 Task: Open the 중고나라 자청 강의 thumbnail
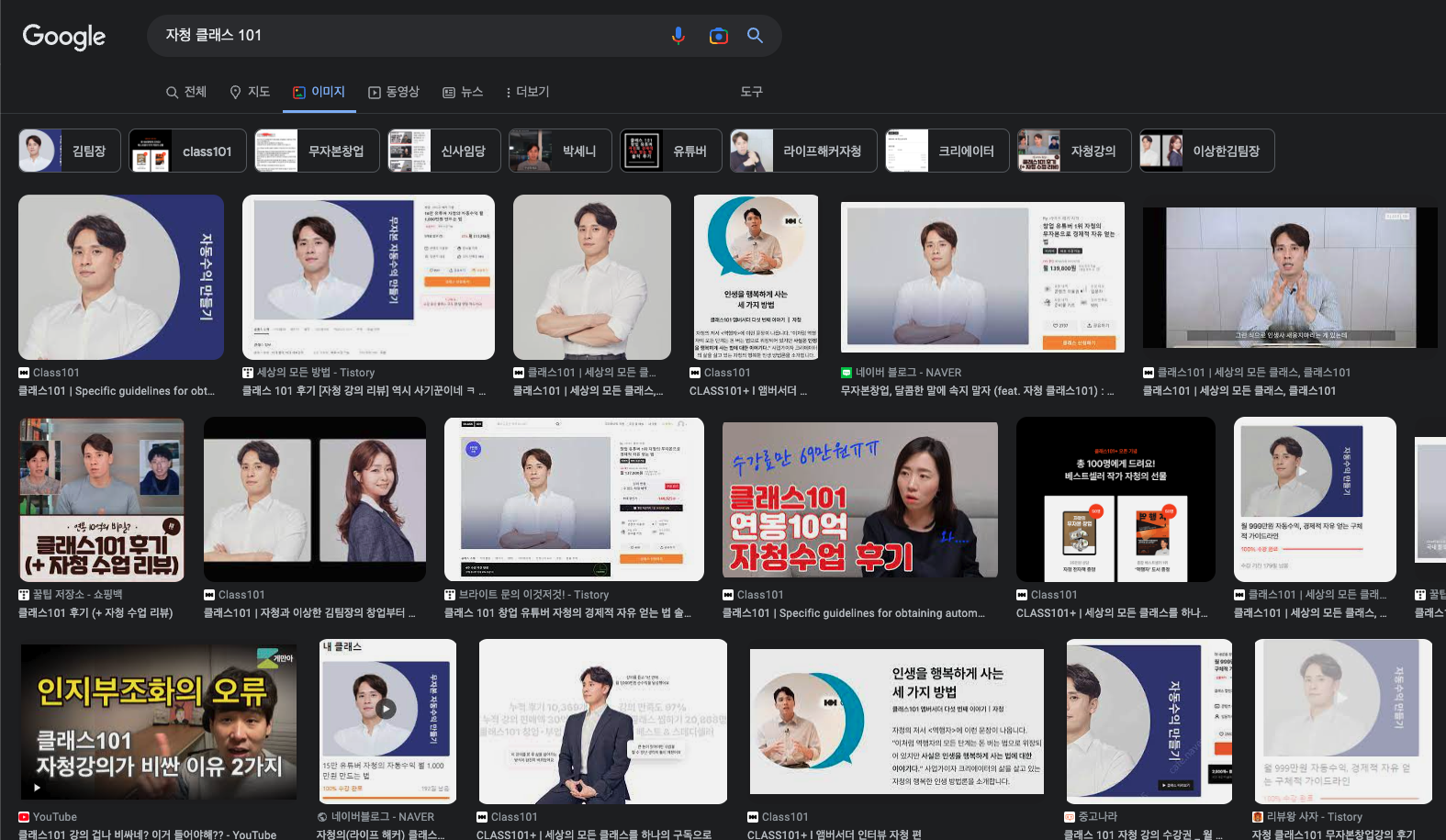[x=1149, y=722]
